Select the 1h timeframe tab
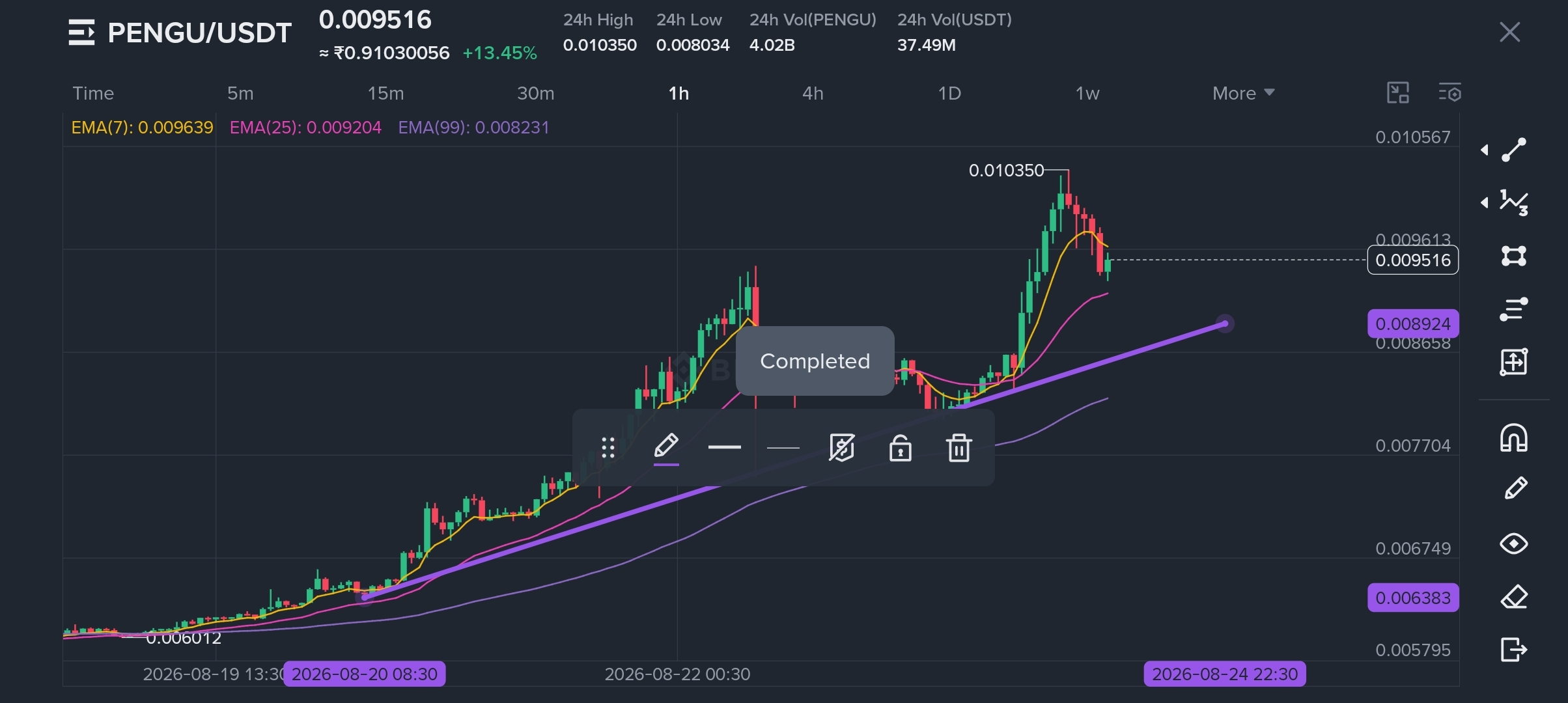The image size is (1568, 703). tap(679, 93)
